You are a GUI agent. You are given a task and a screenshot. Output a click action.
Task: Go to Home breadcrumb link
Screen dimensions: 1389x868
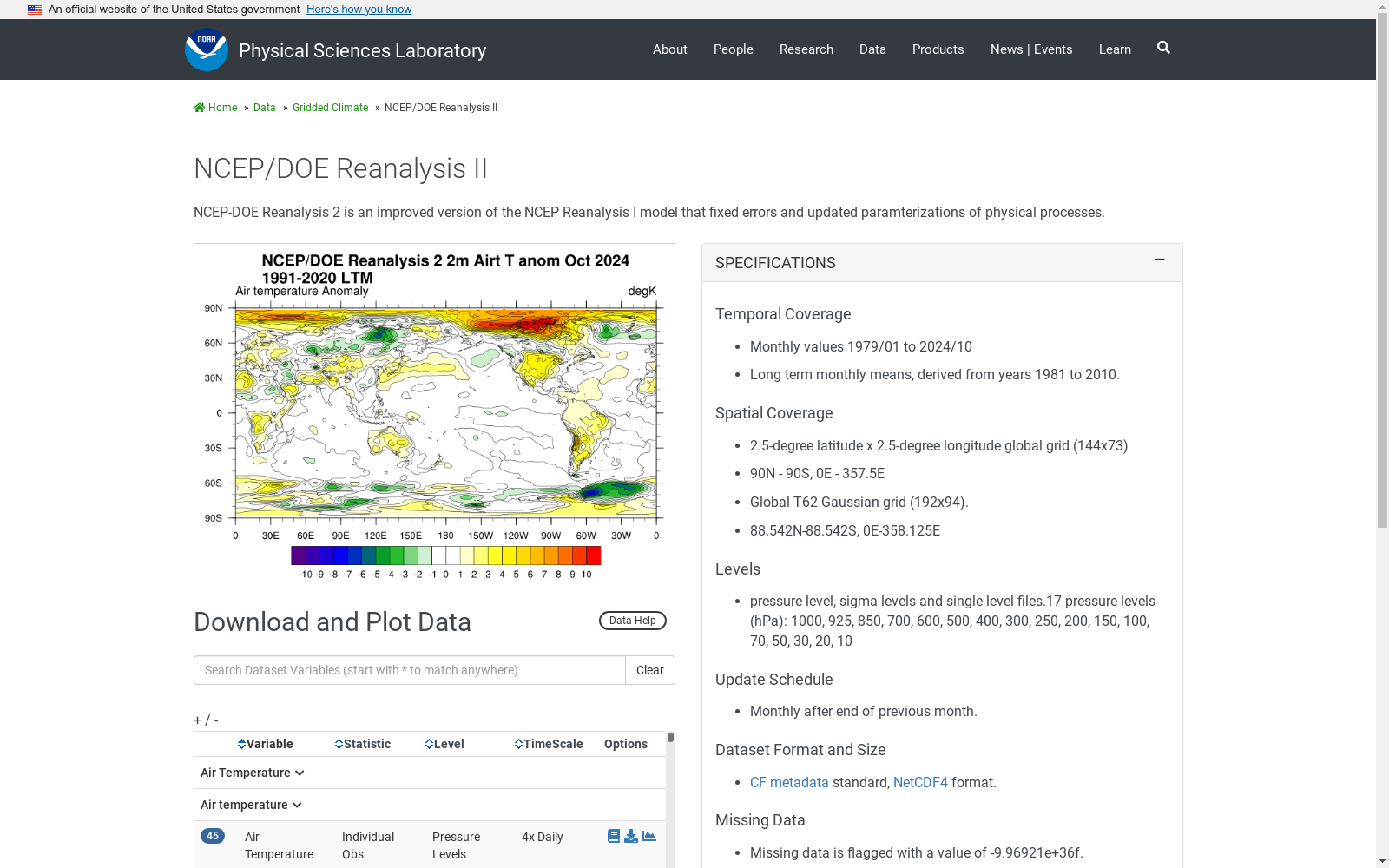click(222, 108)
